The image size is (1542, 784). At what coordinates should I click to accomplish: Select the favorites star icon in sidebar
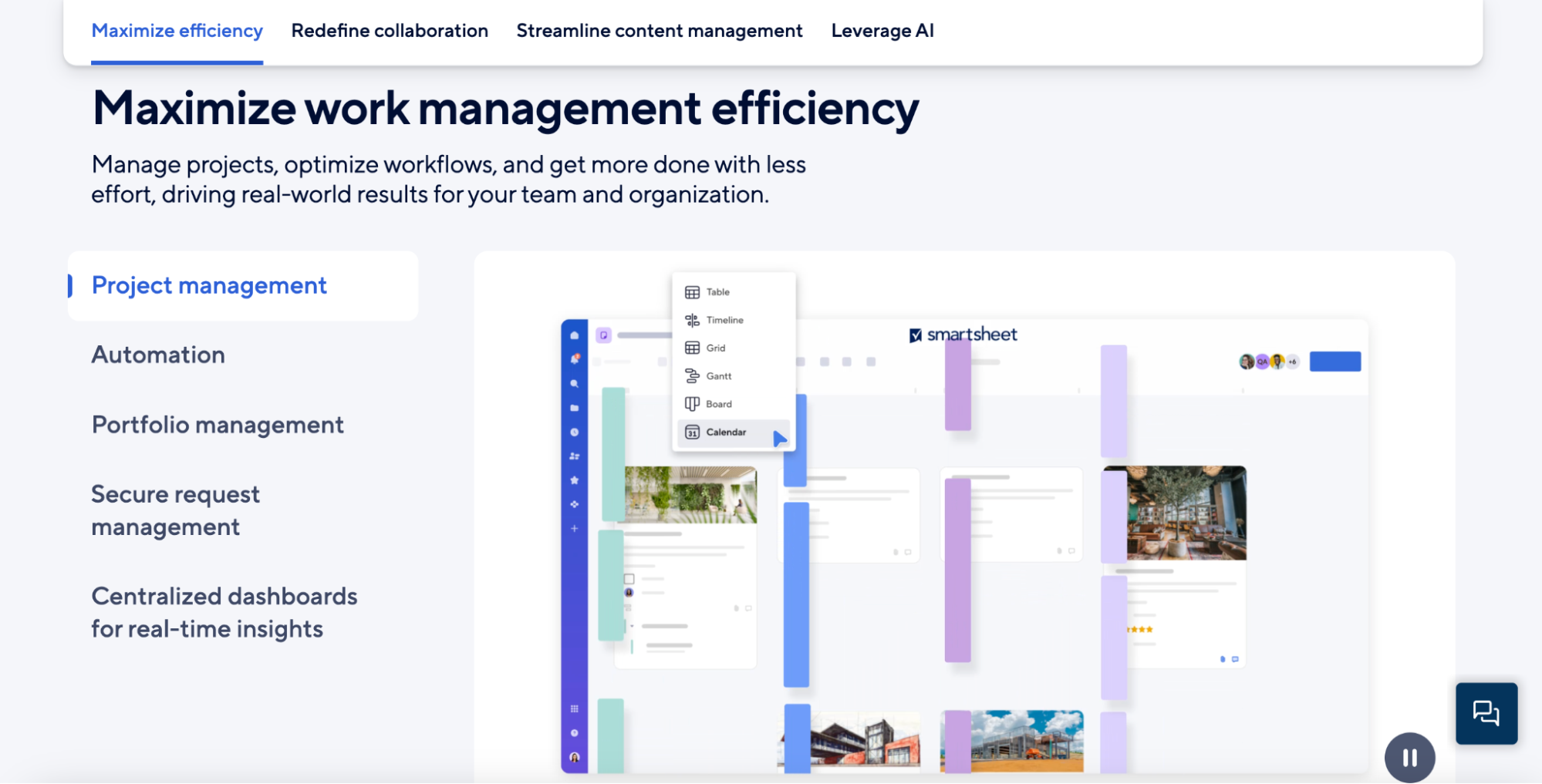(x=575, y=479)
